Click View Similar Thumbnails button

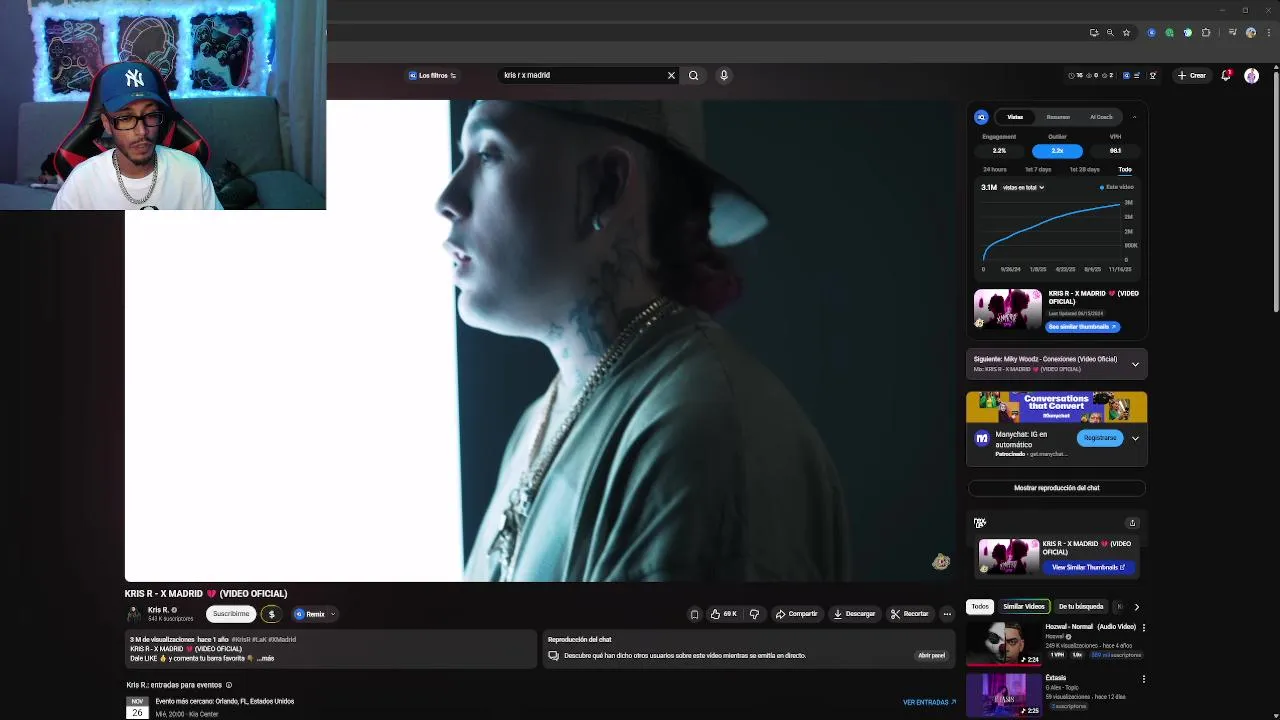[1090, 567]
